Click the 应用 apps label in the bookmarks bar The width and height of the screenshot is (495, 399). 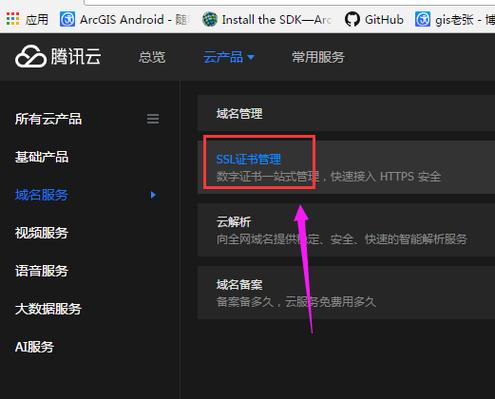37,20
